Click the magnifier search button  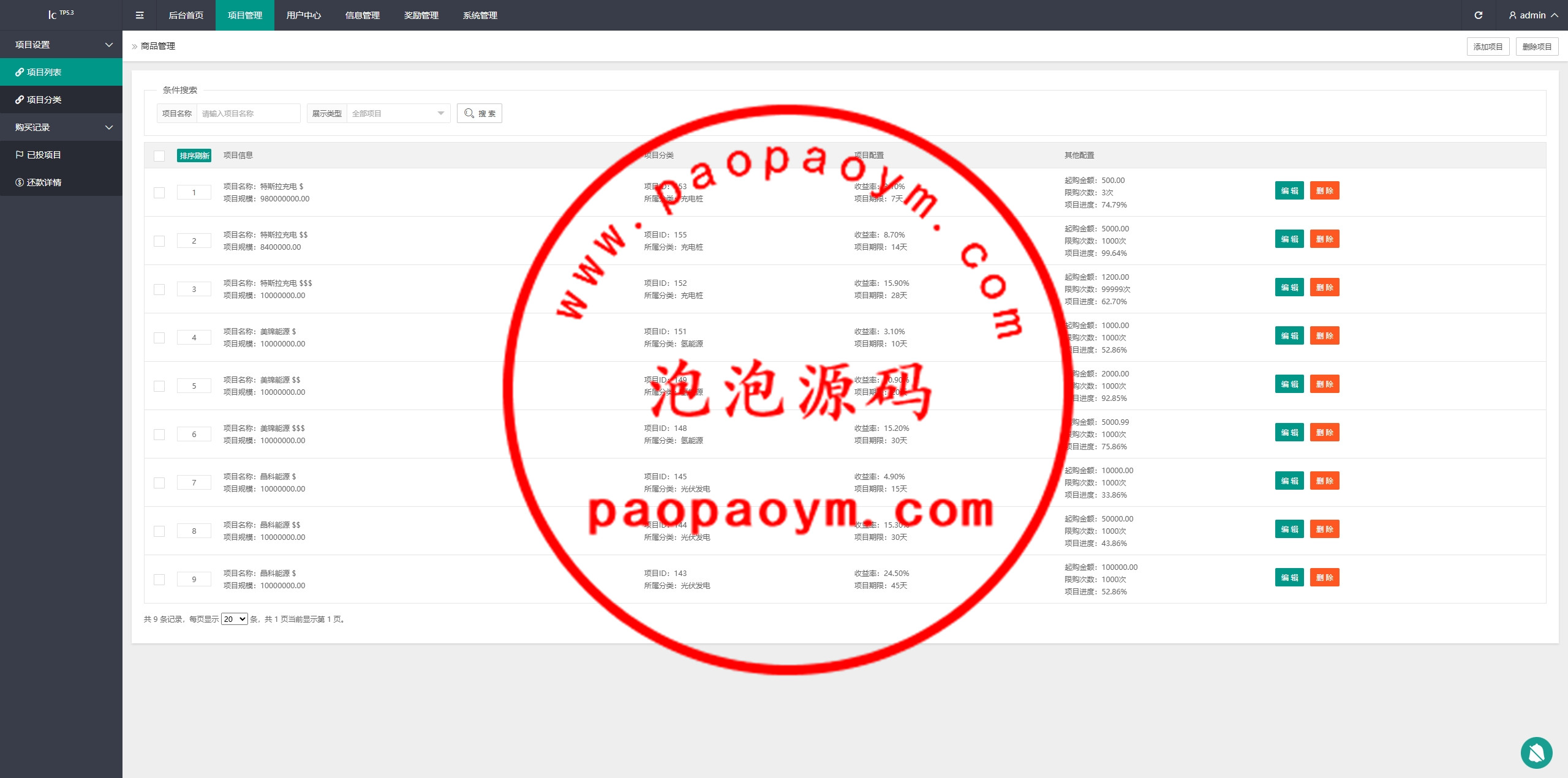[x=480, y=113]
